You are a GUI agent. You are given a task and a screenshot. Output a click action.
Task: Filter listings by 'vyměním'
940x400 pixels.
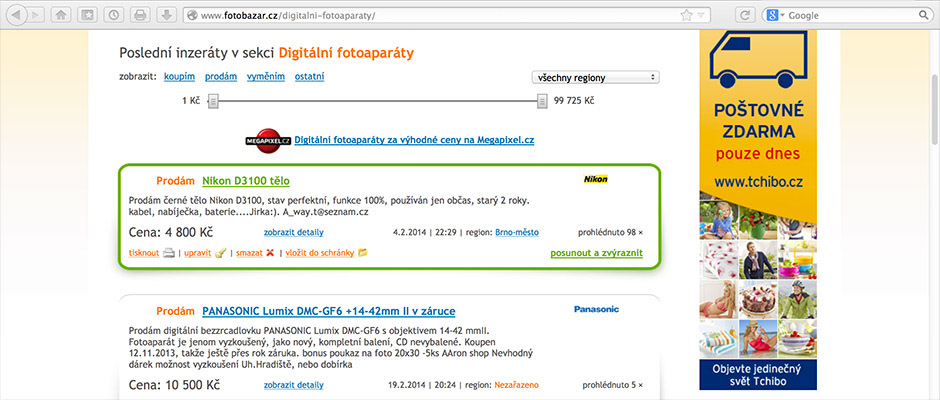266,77
